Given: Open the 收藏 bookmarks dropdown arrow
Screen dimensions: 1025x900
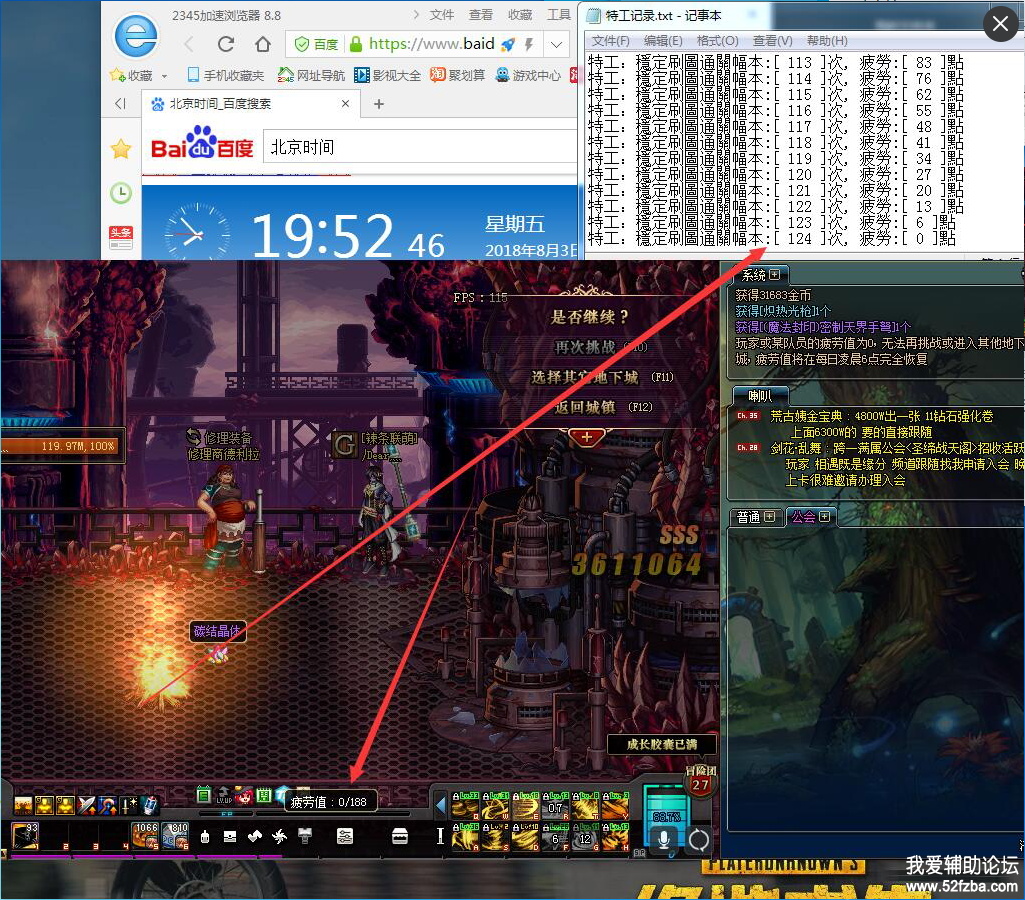Looking at the screenshot, I should pyautogui.click(x=164, y=76).
